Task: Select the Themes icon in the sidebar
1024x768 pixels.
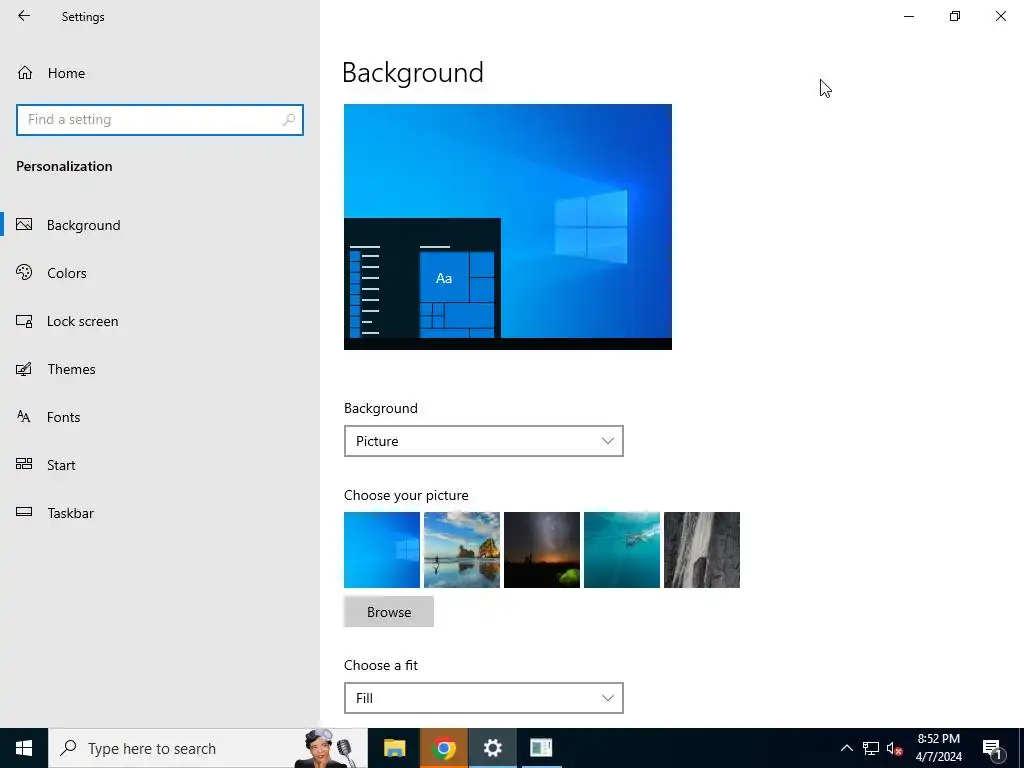Action: (x=24, y=369)
